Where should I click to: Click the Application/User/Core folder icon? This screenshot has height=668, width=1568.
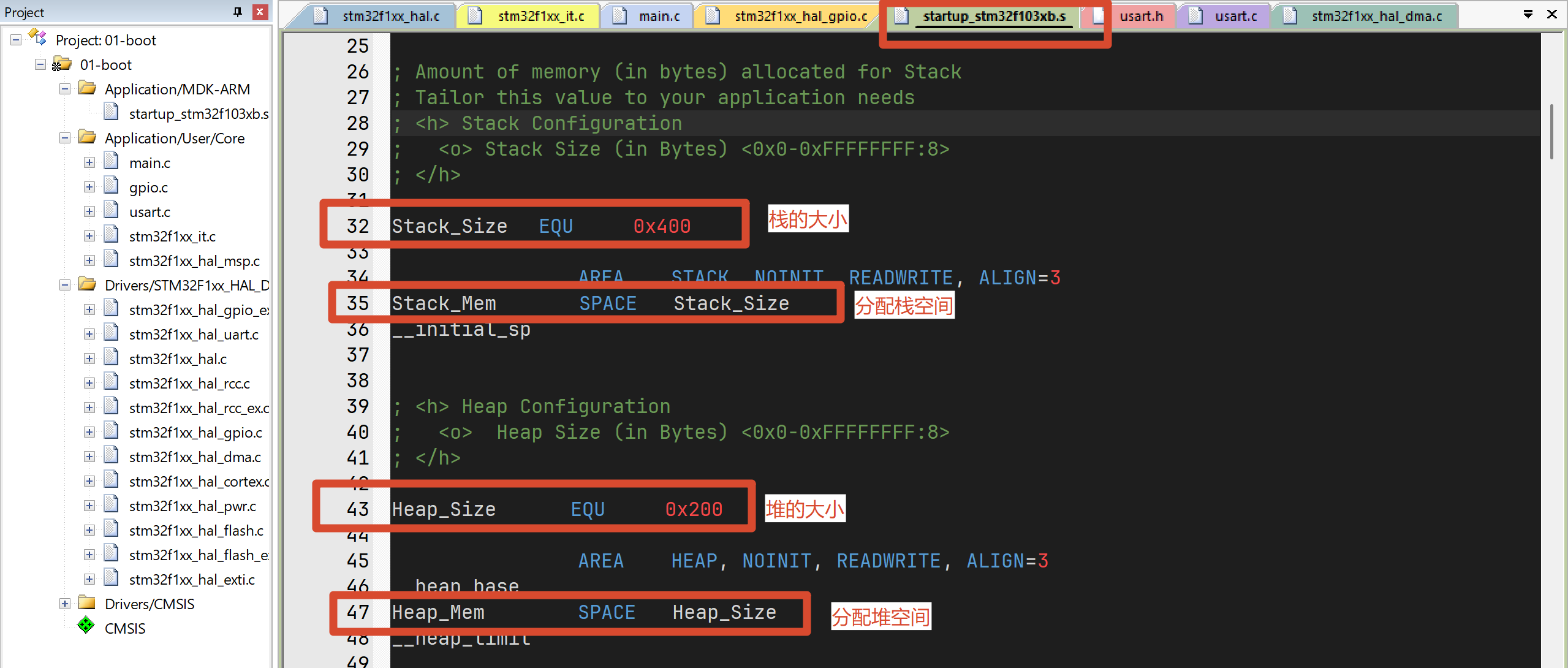coord(87,137)
